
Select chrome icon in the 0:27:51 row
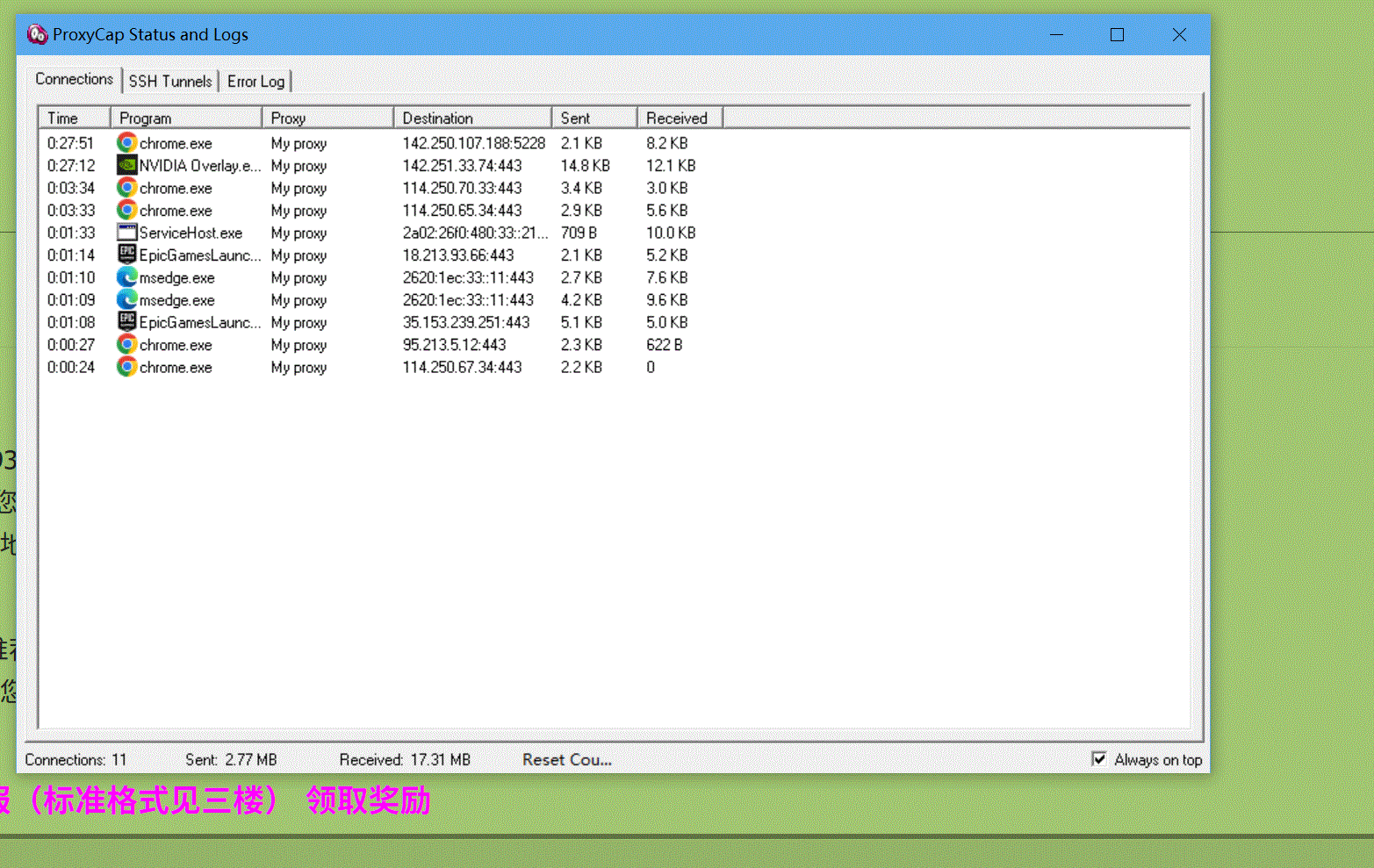(x=127, y=143)
